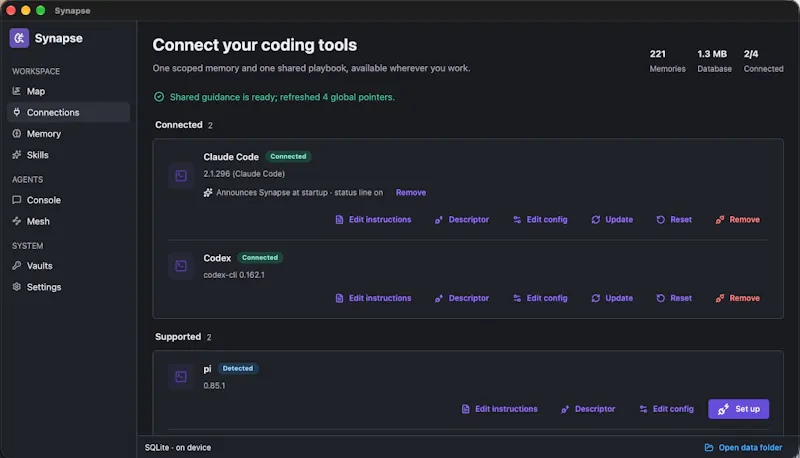
Task: Click the Memory brain icon
Action: pos(16,133)
